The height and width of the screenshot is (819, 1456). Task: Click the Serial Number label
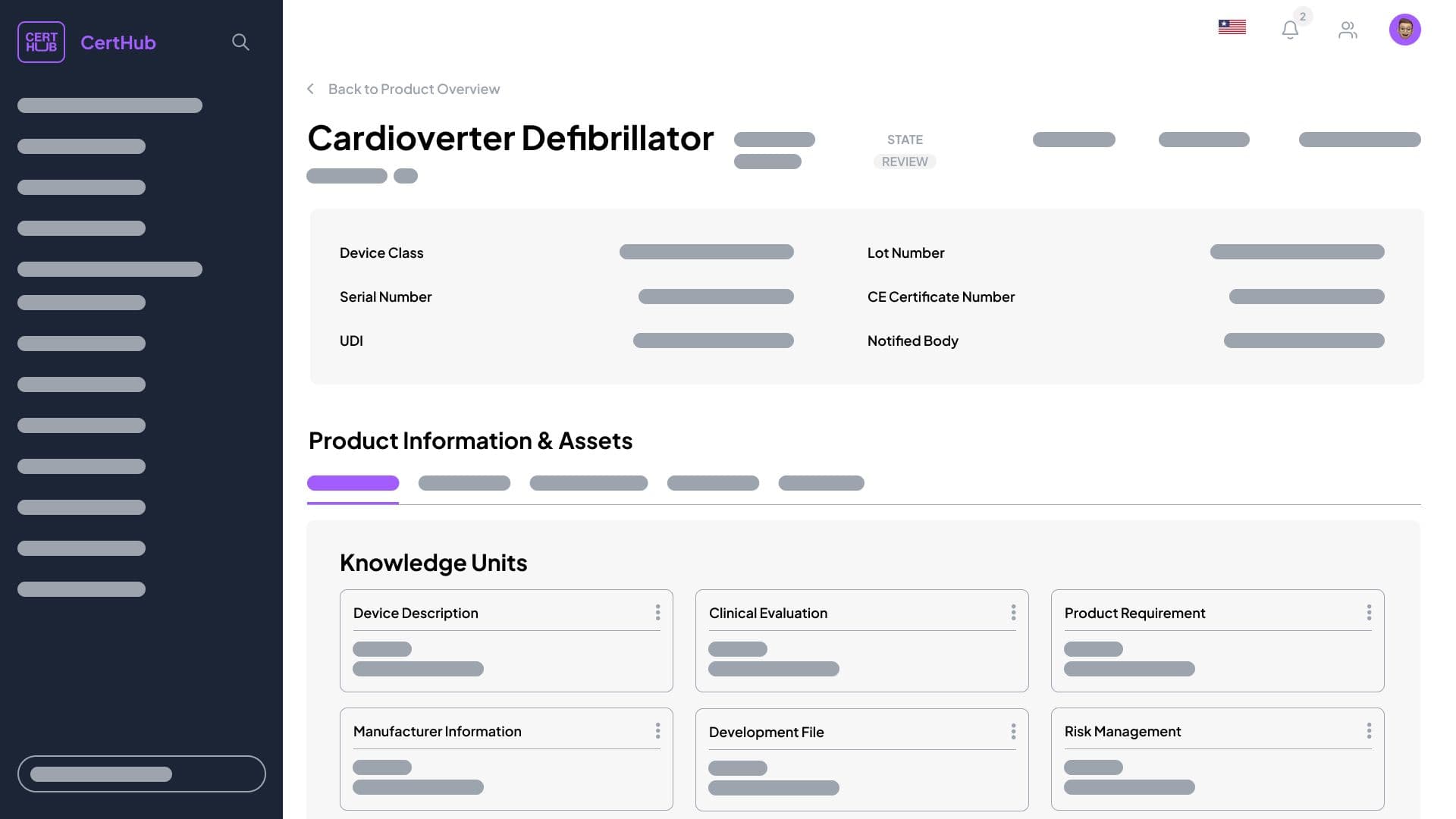385,297
